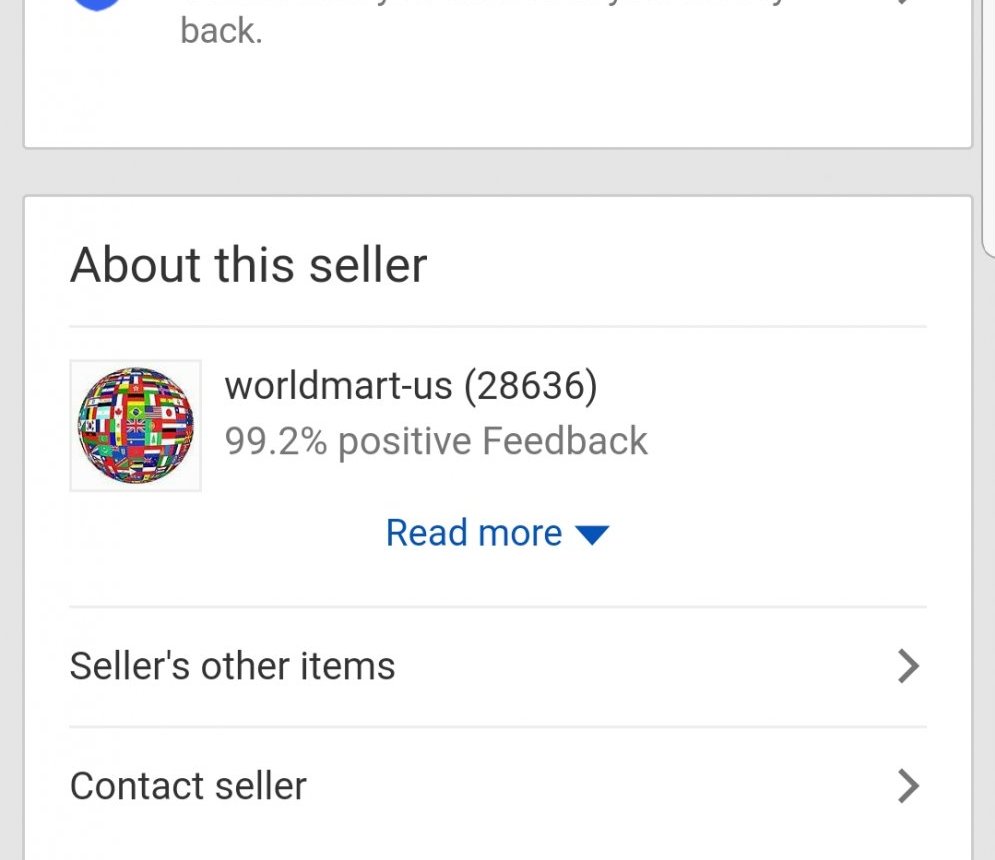Click the word "Feedback" under seller name

coord(565,441)
